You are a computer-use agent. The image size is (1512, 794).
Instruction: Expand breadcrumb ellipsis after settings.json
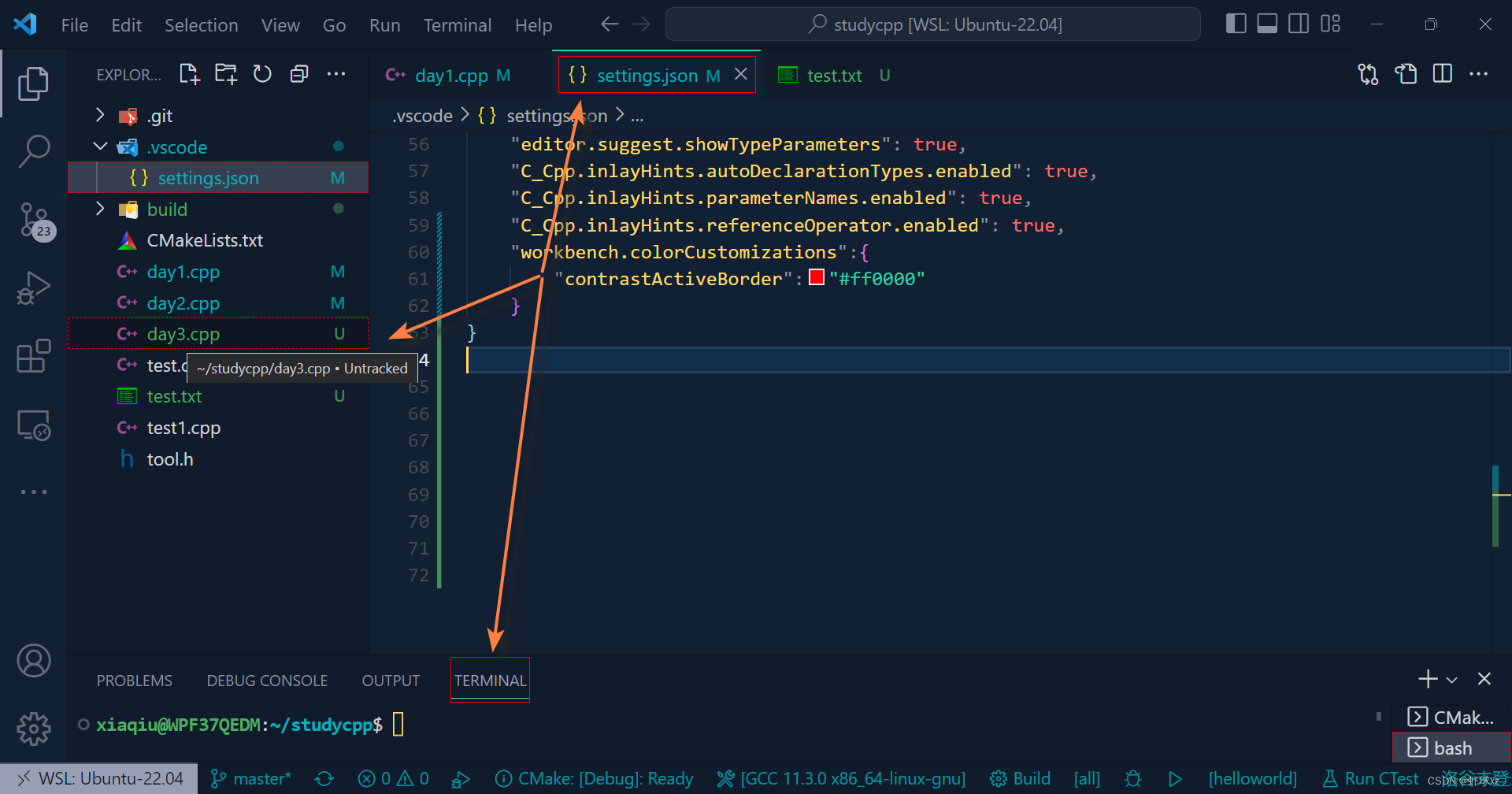[x=637, y=117]
